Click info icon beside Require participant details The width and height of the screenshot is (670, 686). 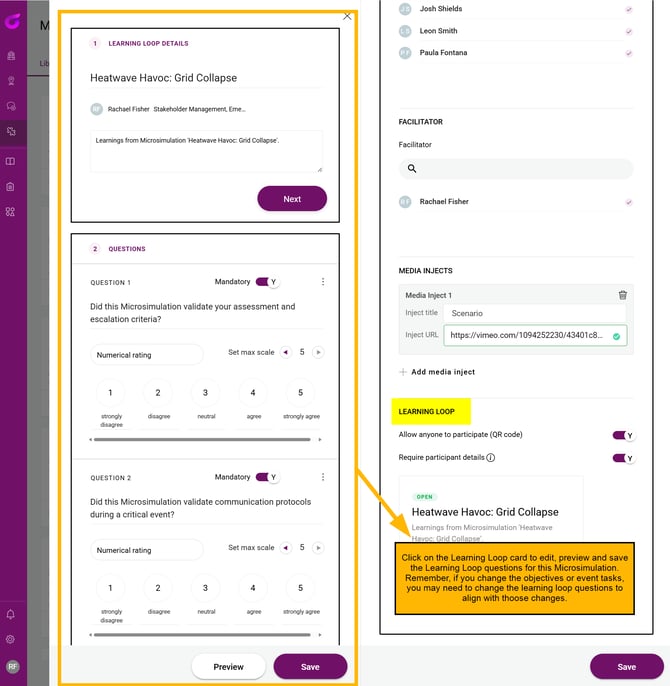pyautogui.click(x=490, y=458)
